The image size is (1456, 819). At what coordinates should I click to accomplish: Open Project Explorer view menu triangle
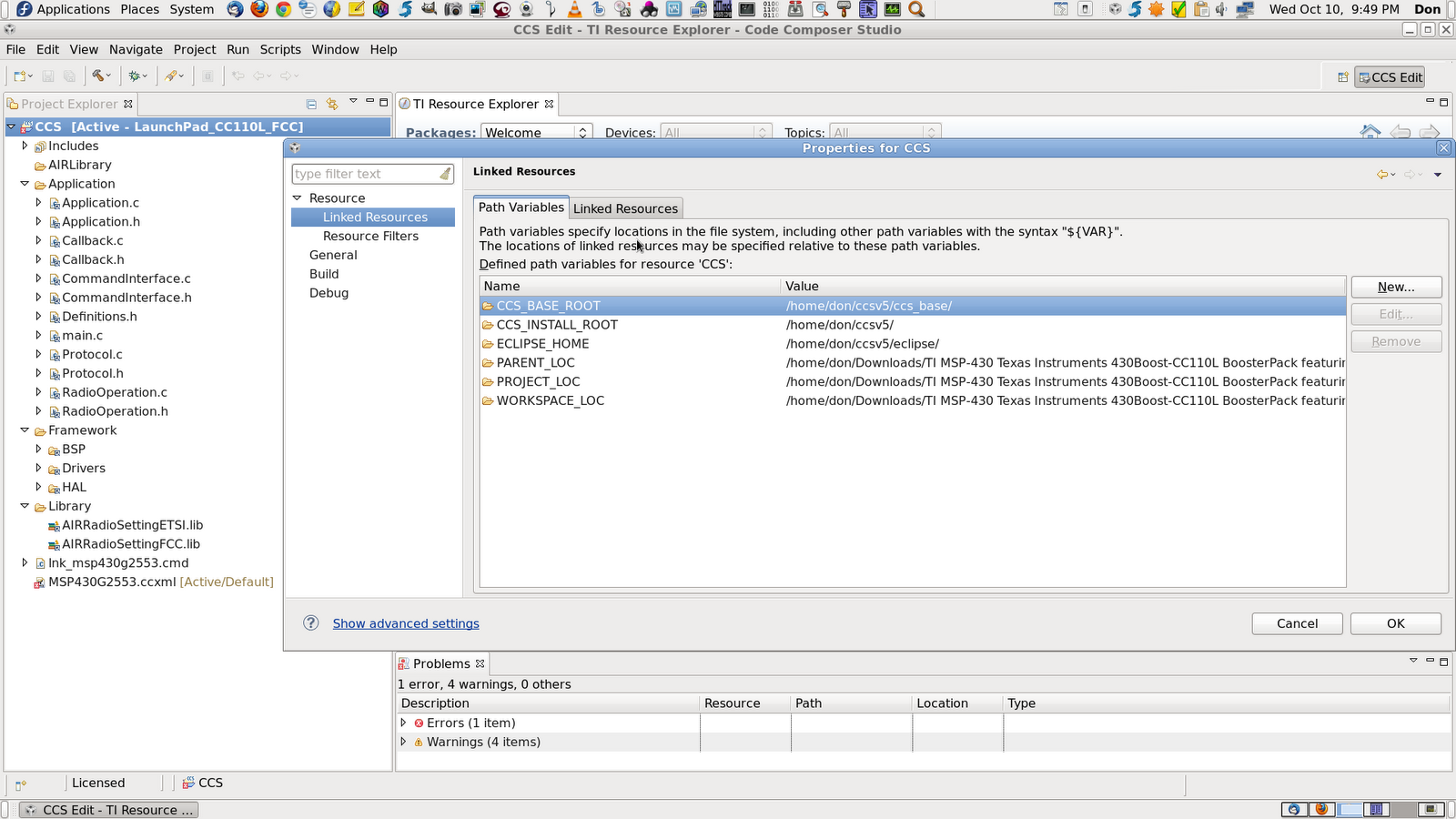tap(353, 101)
